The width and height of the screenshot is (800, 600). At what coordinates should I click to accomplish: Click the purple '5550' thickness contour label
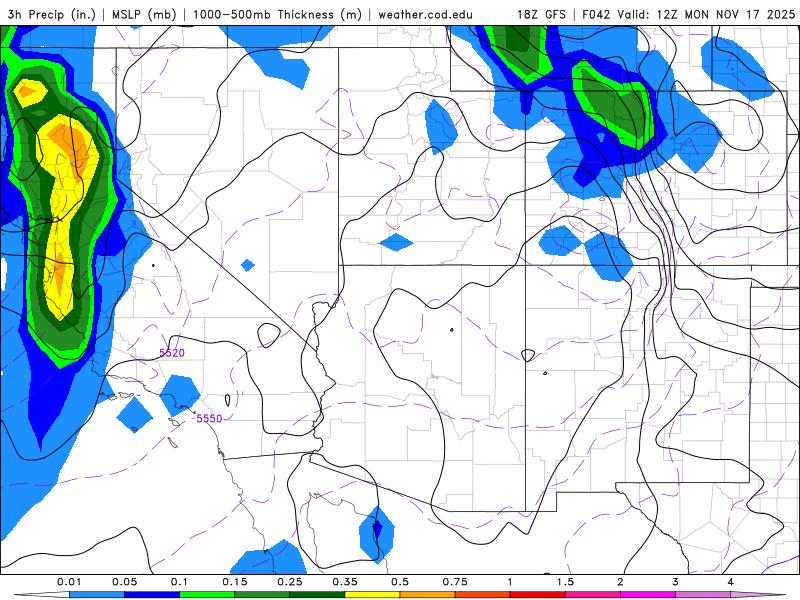click(209, 418)
